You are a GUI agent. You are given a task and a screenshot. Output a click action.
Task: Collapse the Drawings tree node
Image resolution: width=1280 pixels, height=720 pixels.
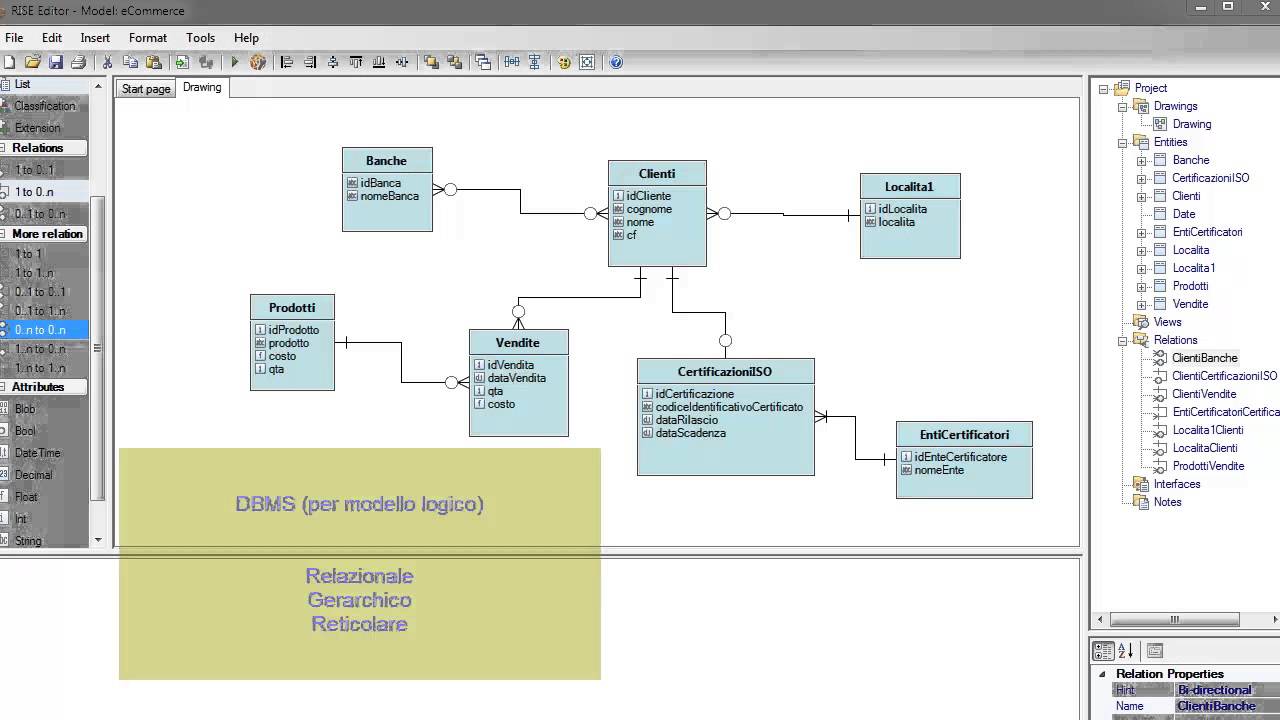coord(1122,106)
